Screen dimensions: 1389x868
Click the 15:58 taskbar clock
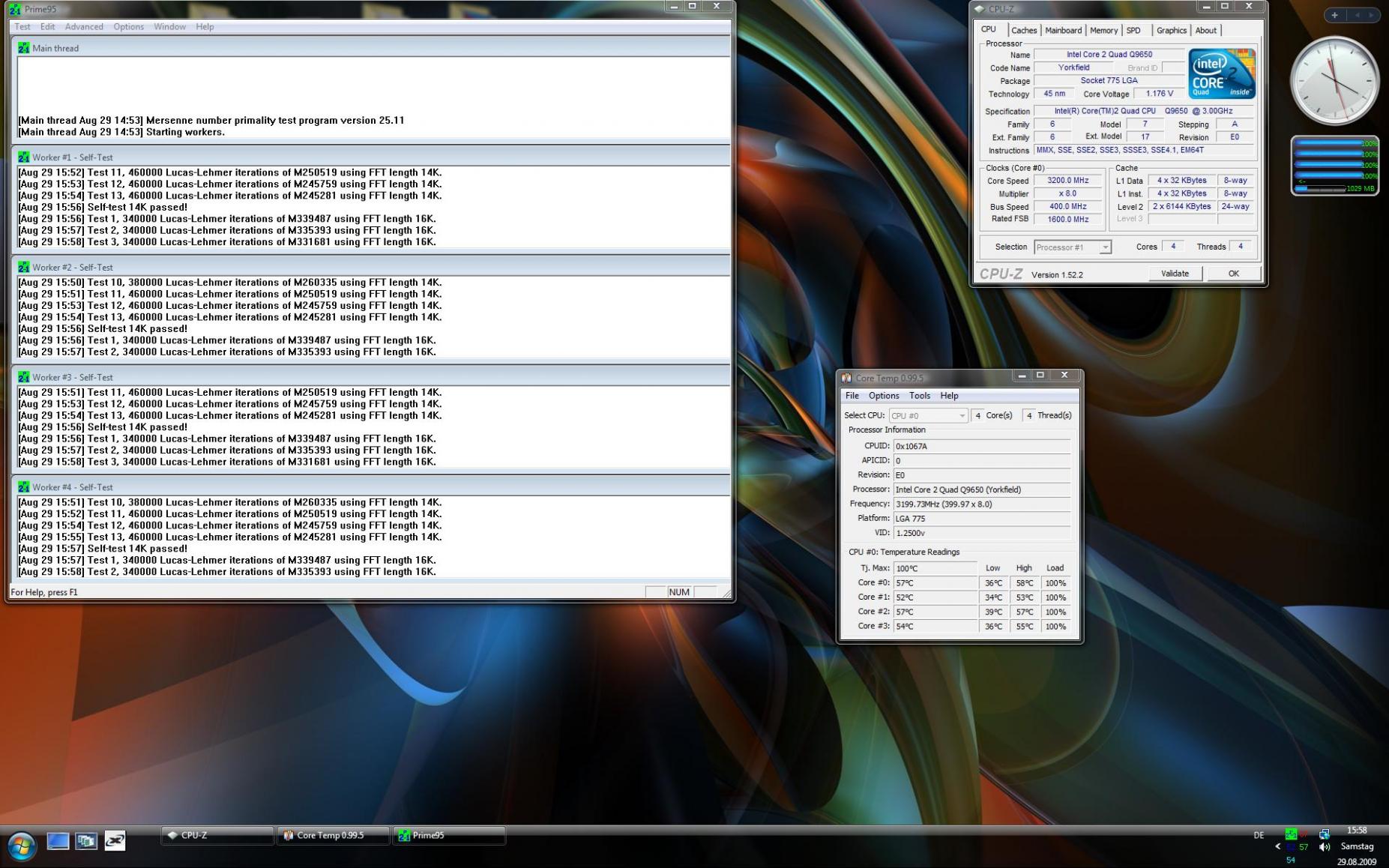pos(1357,831)
